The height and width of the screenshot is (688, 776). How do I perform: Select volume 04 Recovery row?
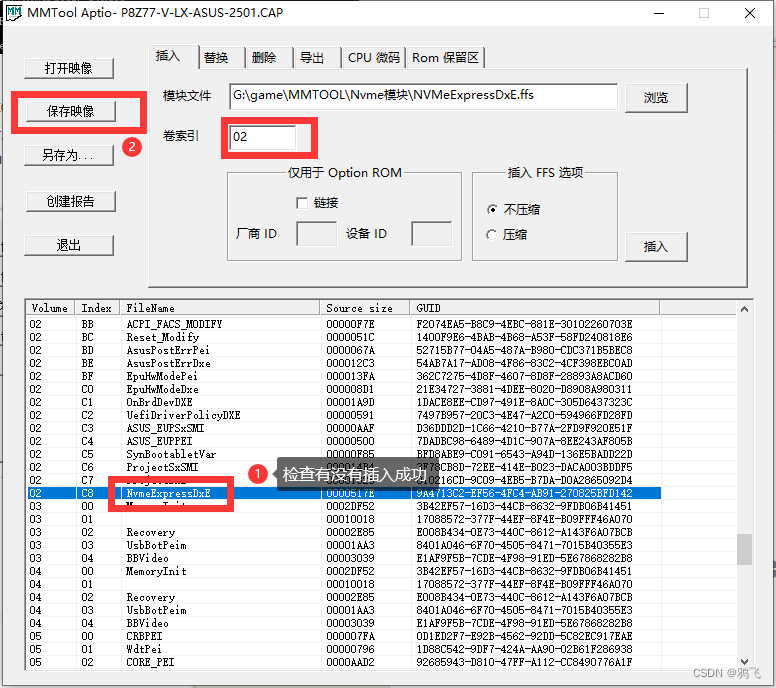tap(343, 597)
